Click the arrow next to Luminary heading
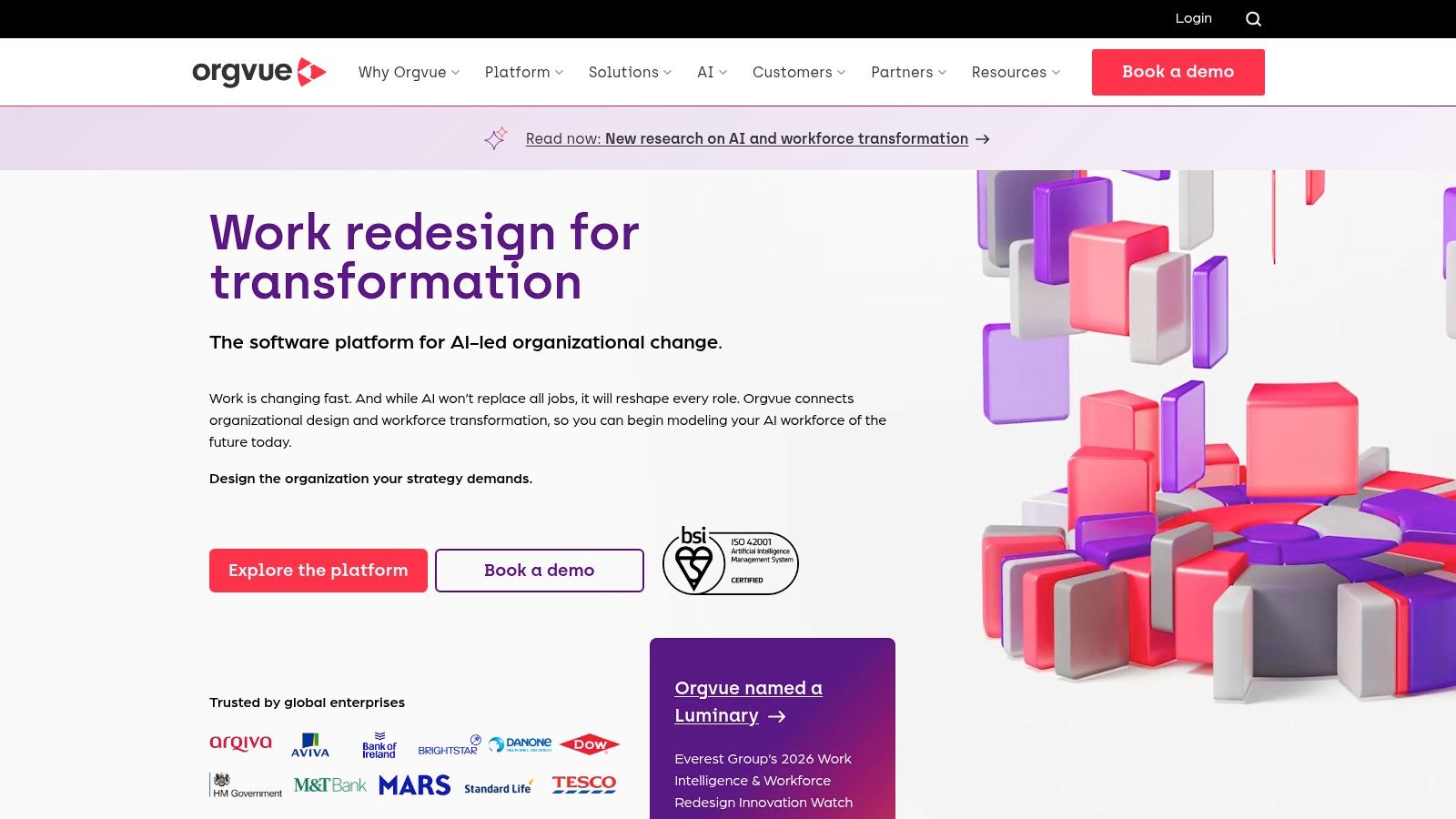This screenshot has height=819, width=1456. point(777,717)
